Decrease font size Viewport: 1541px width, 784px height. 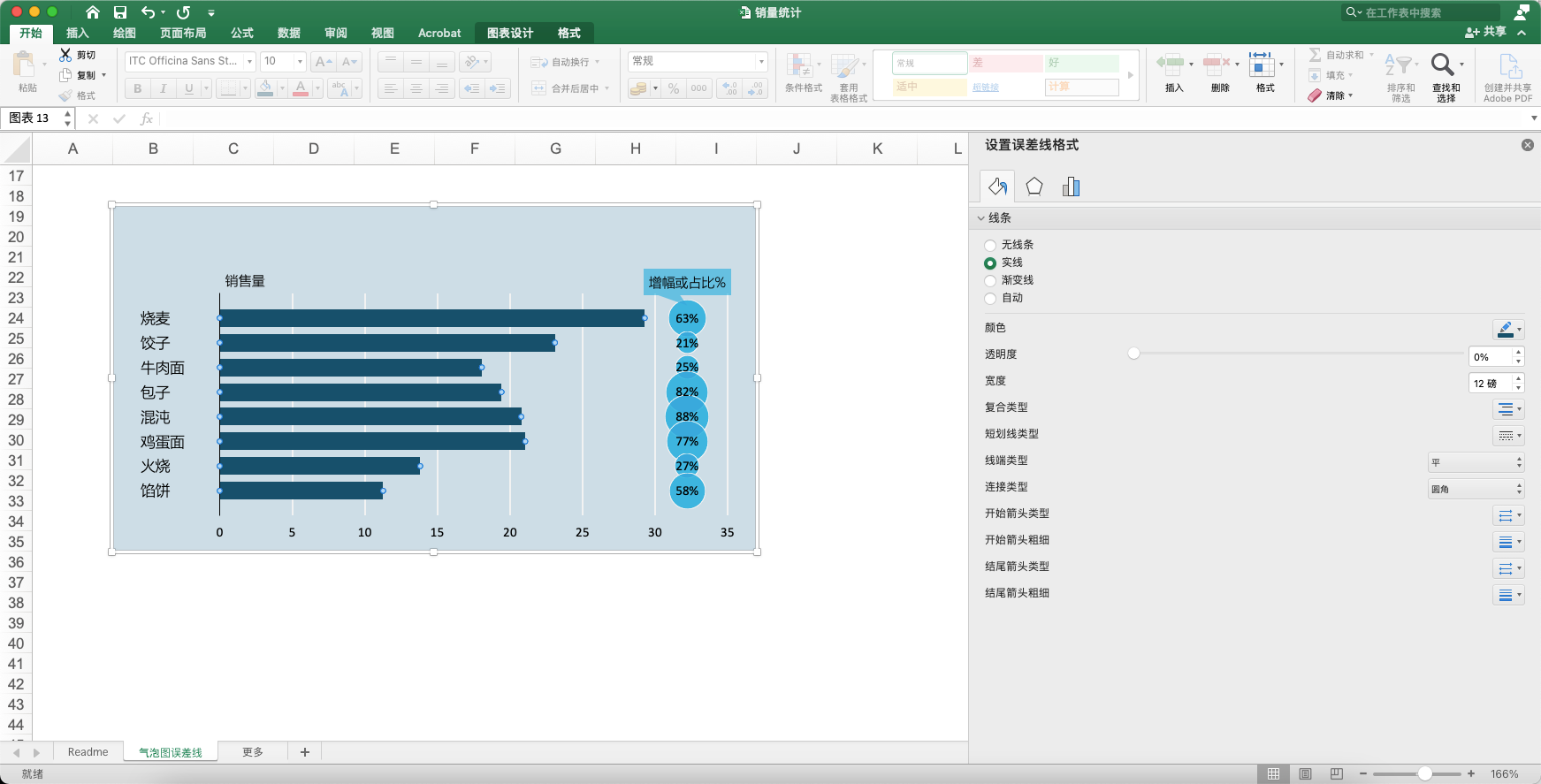pyautogui.click(x=349, y=61)
